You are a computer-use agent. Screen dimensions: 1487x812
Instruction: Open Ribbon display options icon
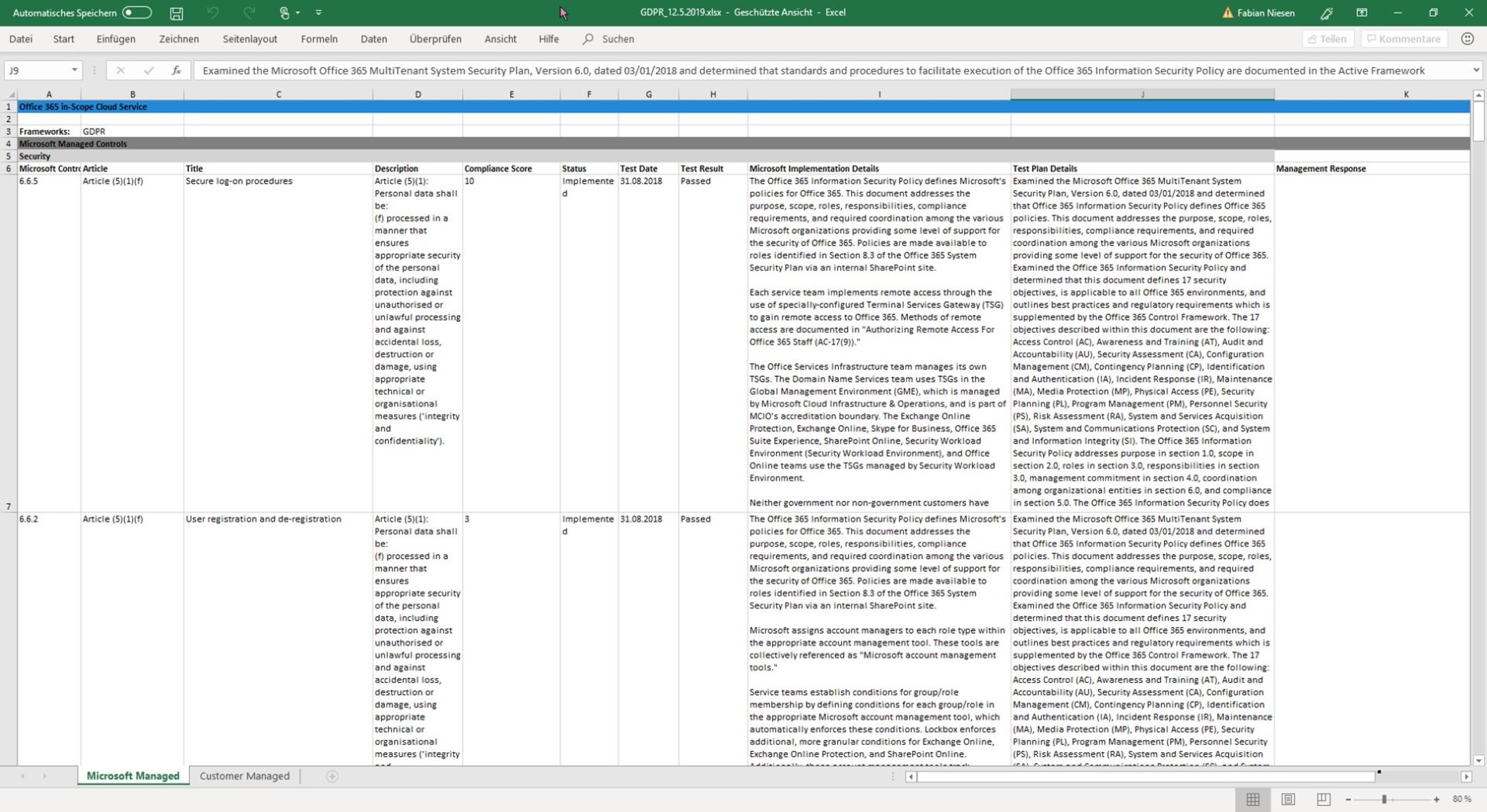coord(1362,12)
